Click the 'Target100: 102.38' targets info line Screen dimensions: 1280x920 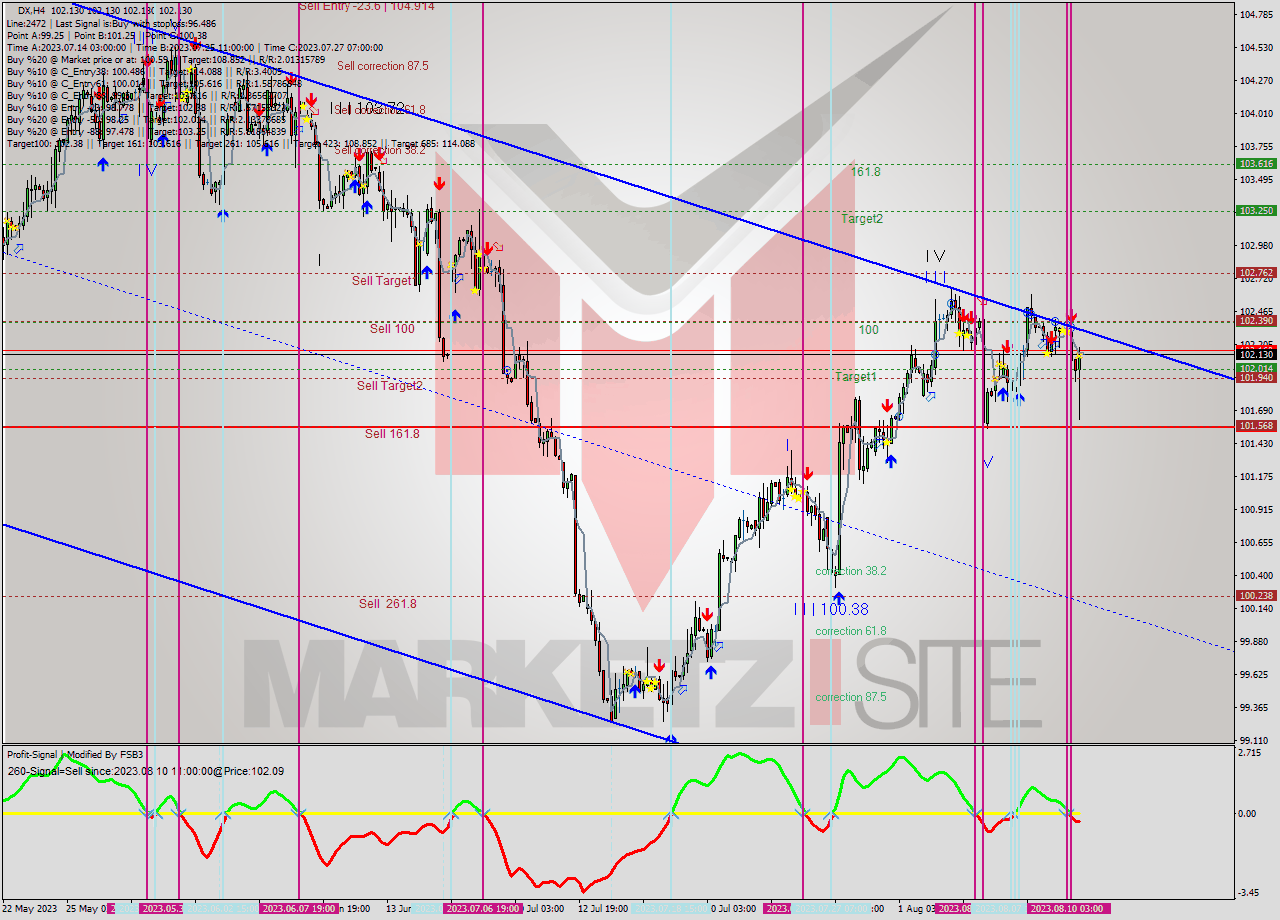coord(240,143)
